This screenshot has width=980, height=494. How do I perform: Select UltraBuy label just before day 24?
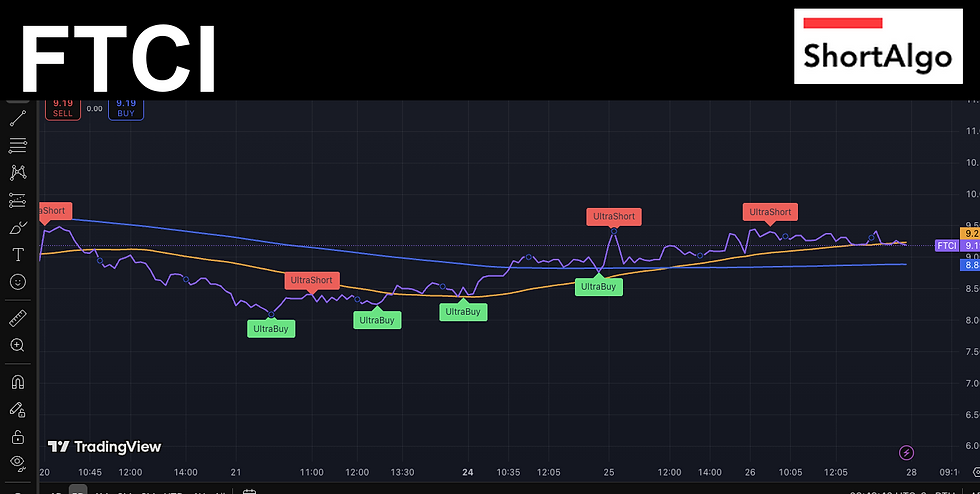(x=463, y=312)
